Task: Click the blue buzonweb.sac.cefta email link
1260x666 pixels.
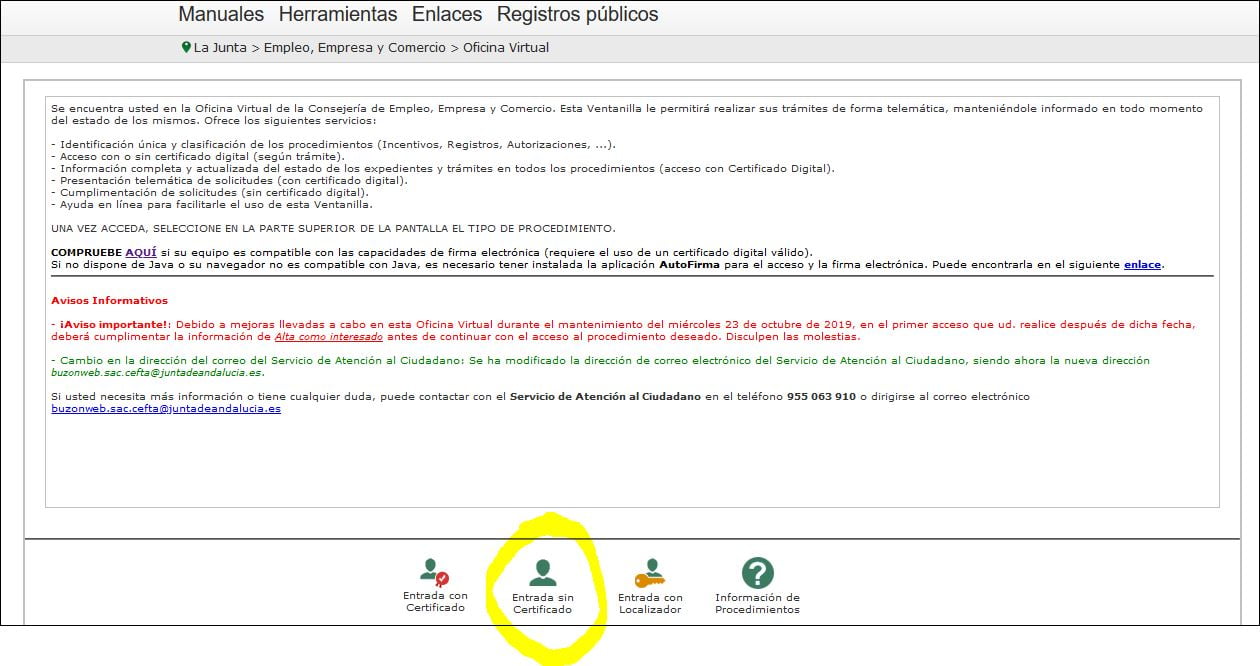Action: (x=166, y=408)
